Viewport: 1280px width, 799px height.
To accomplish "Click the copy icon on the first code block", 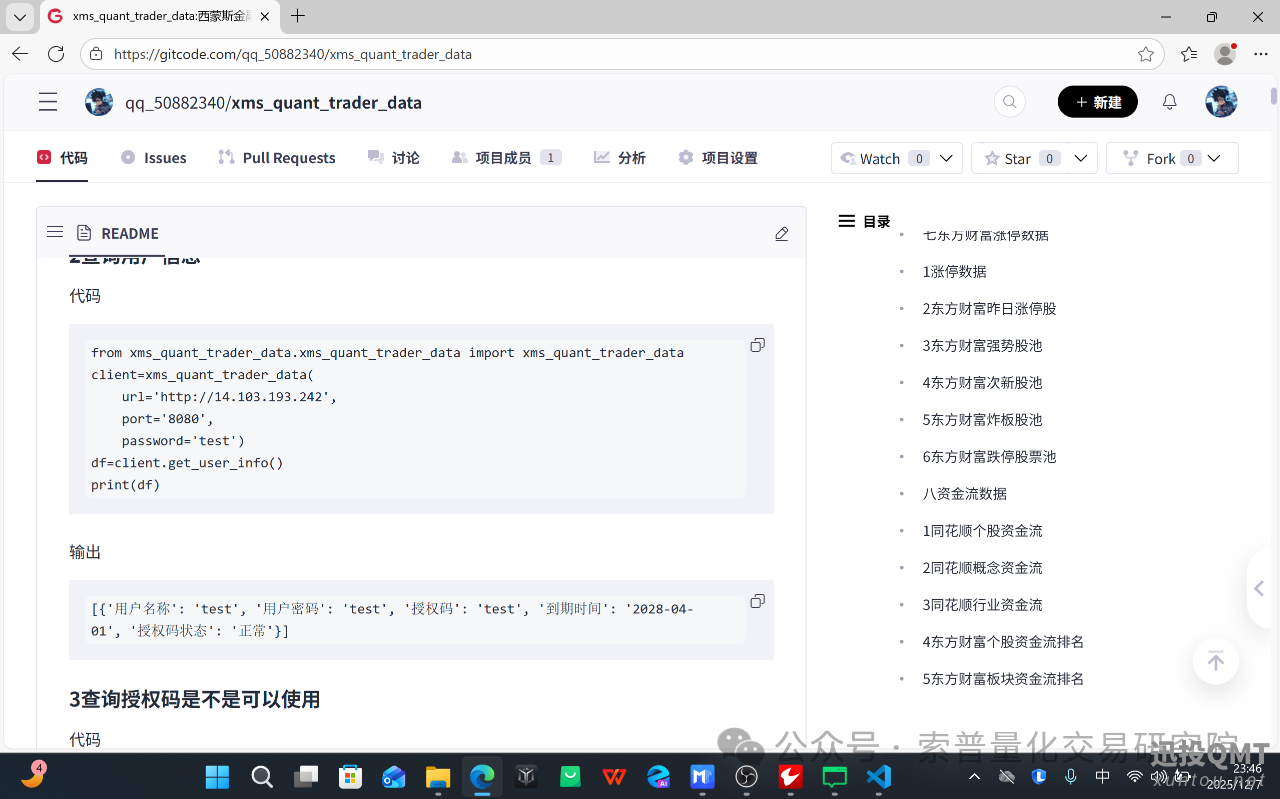I will 757,344.
